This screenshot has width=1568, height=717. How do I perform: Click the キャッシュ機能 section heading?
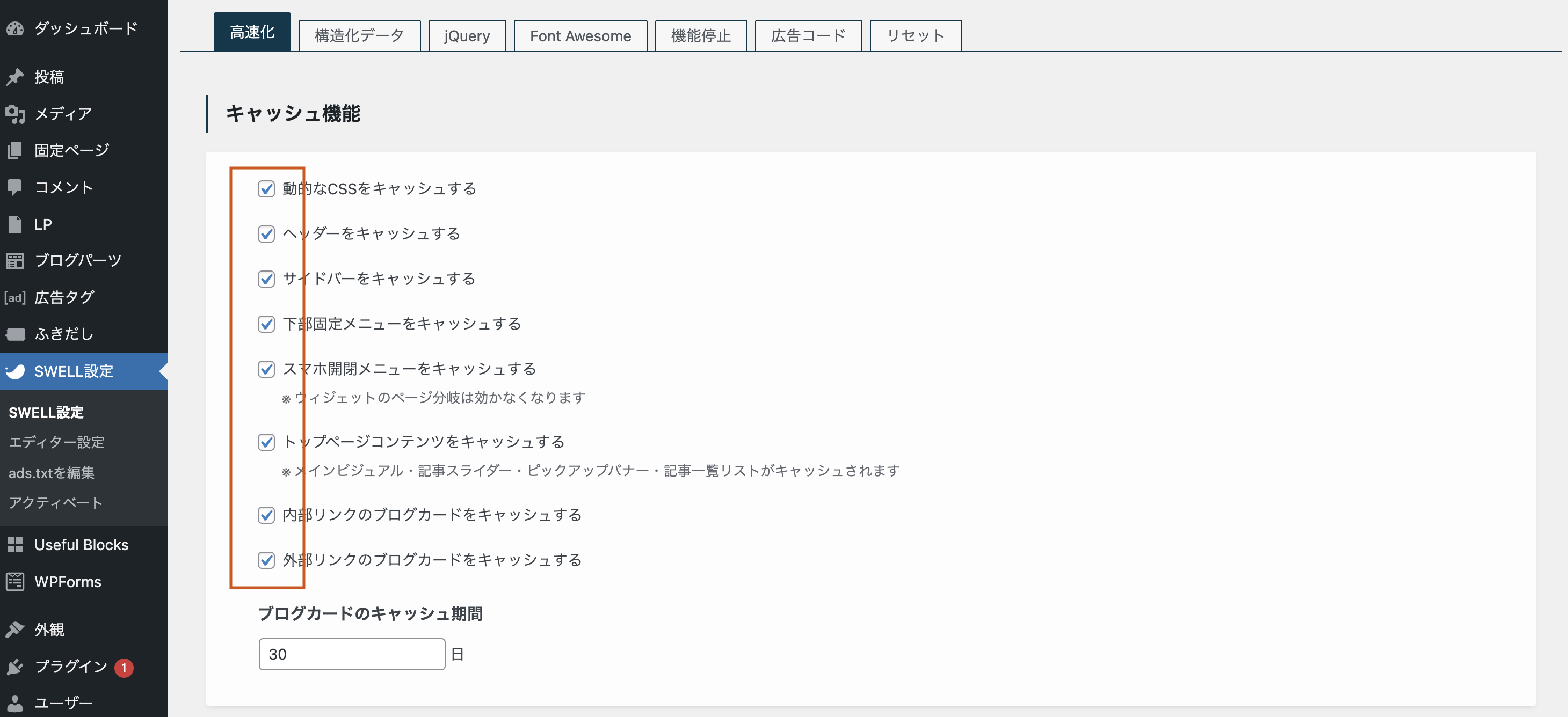pos(293,114)
